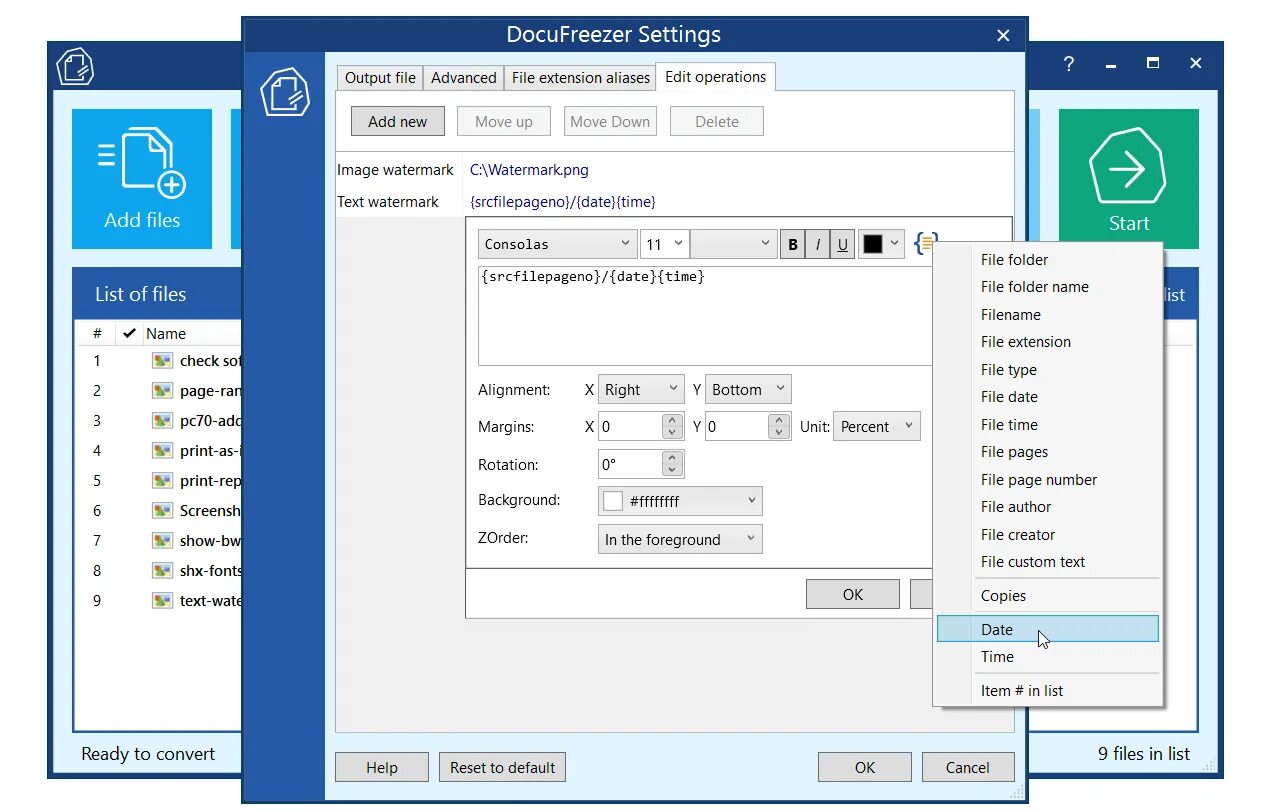
Task: Open the font size 11 dropdown
Action: click(664, 244)
